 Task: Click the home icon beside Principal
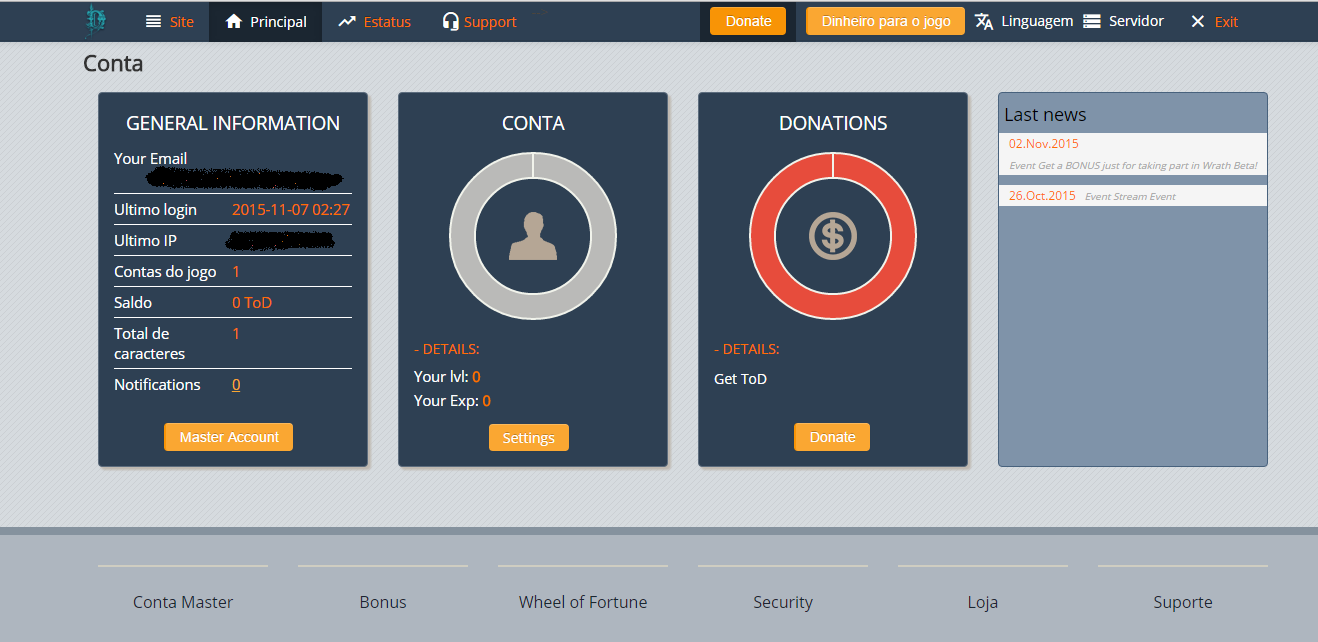(x=234, y=21)
